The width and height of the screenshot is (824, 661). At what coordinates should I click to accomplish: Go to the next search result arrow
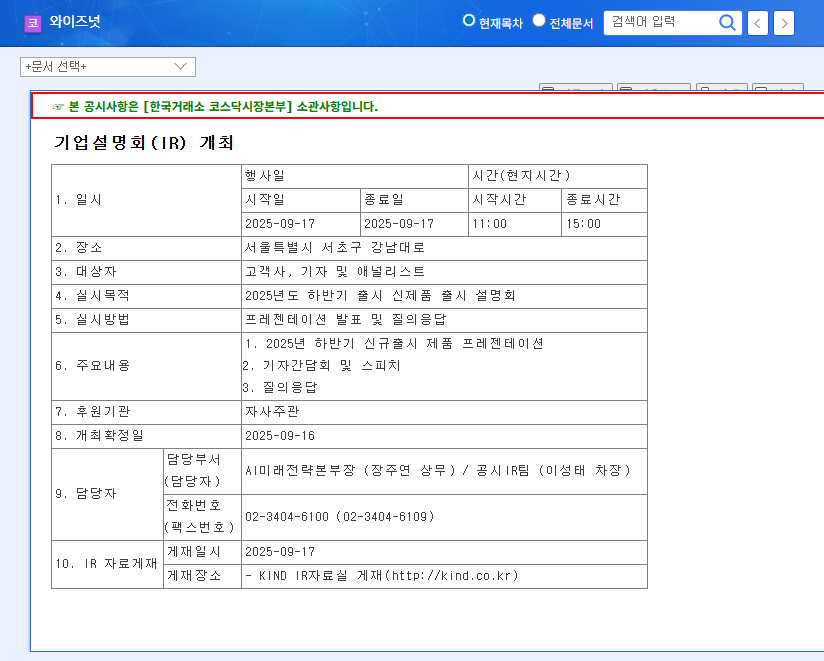(x=784, y=23)
